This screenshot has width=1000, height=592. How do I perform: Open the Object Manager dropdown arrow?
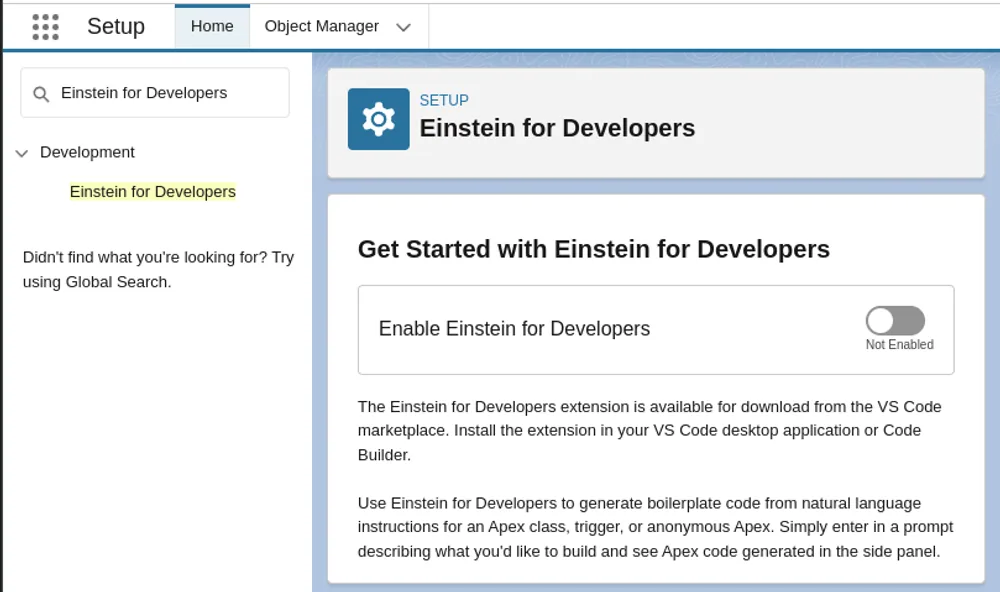point(403,27)
